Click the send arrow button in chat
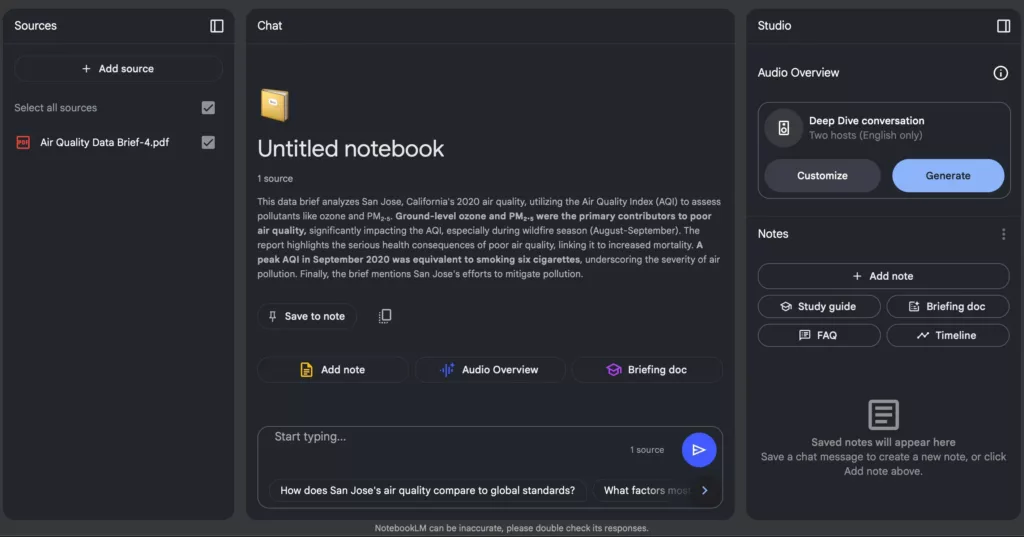1024x537 pixels. coord(699,450)
